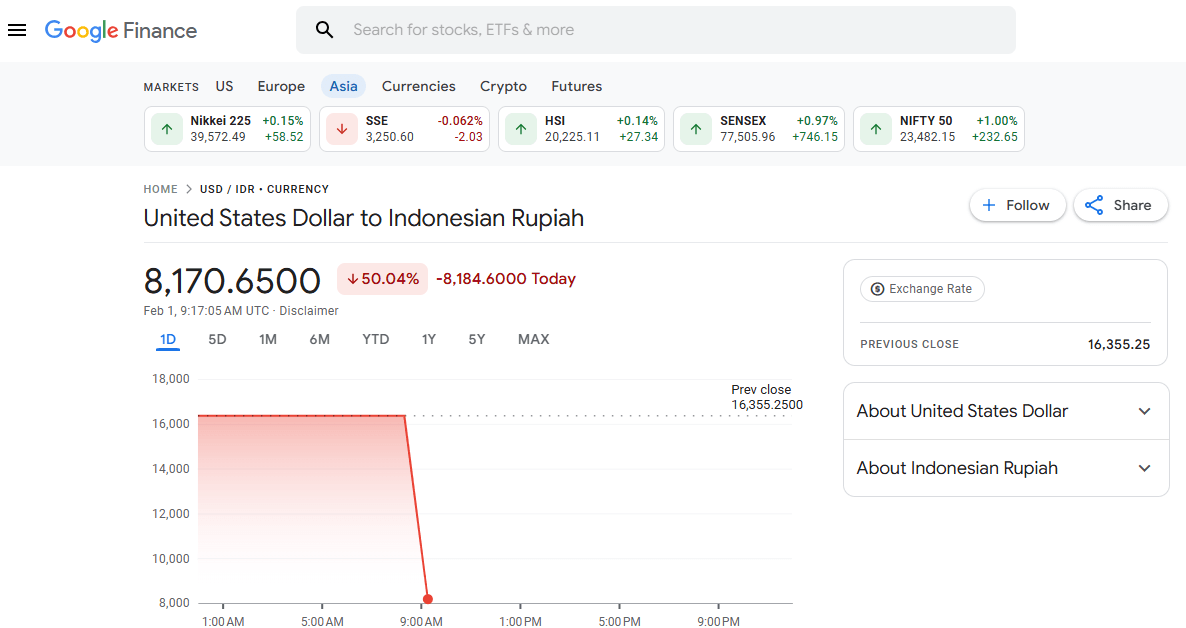The height and width of the screenshot is (628, 1186).
Task: Open the Disclaimer link
Action: 308,310
